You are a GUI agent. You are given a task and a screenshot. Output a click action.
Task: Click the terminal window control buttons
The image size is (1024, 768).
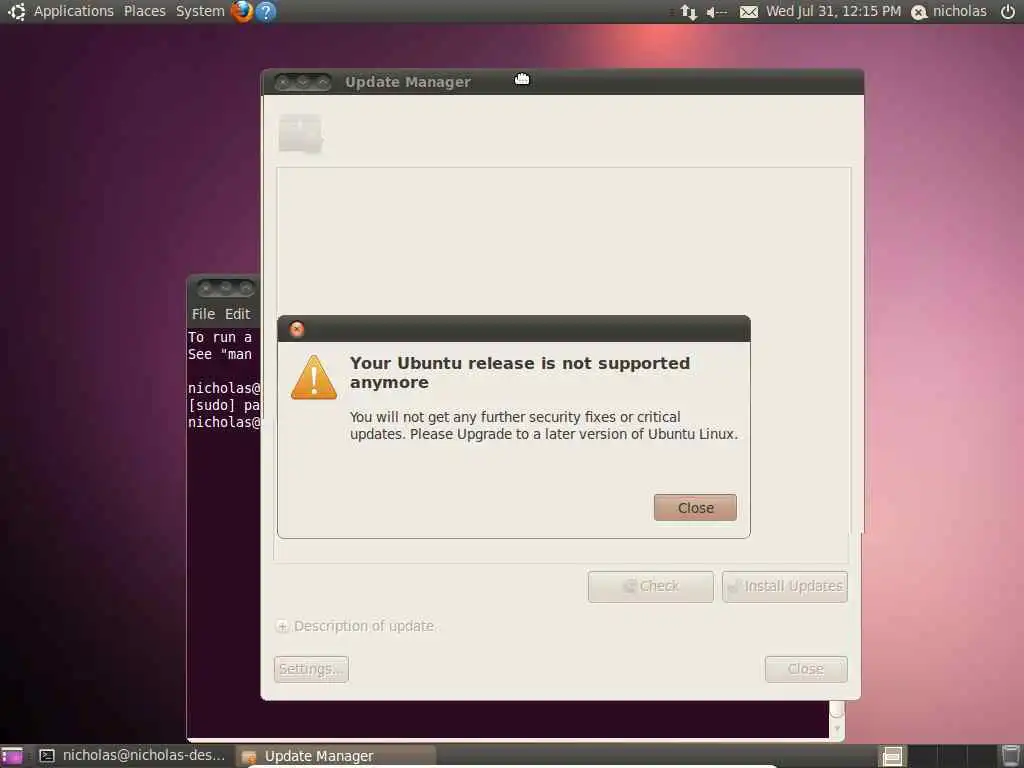click(226, 287)
